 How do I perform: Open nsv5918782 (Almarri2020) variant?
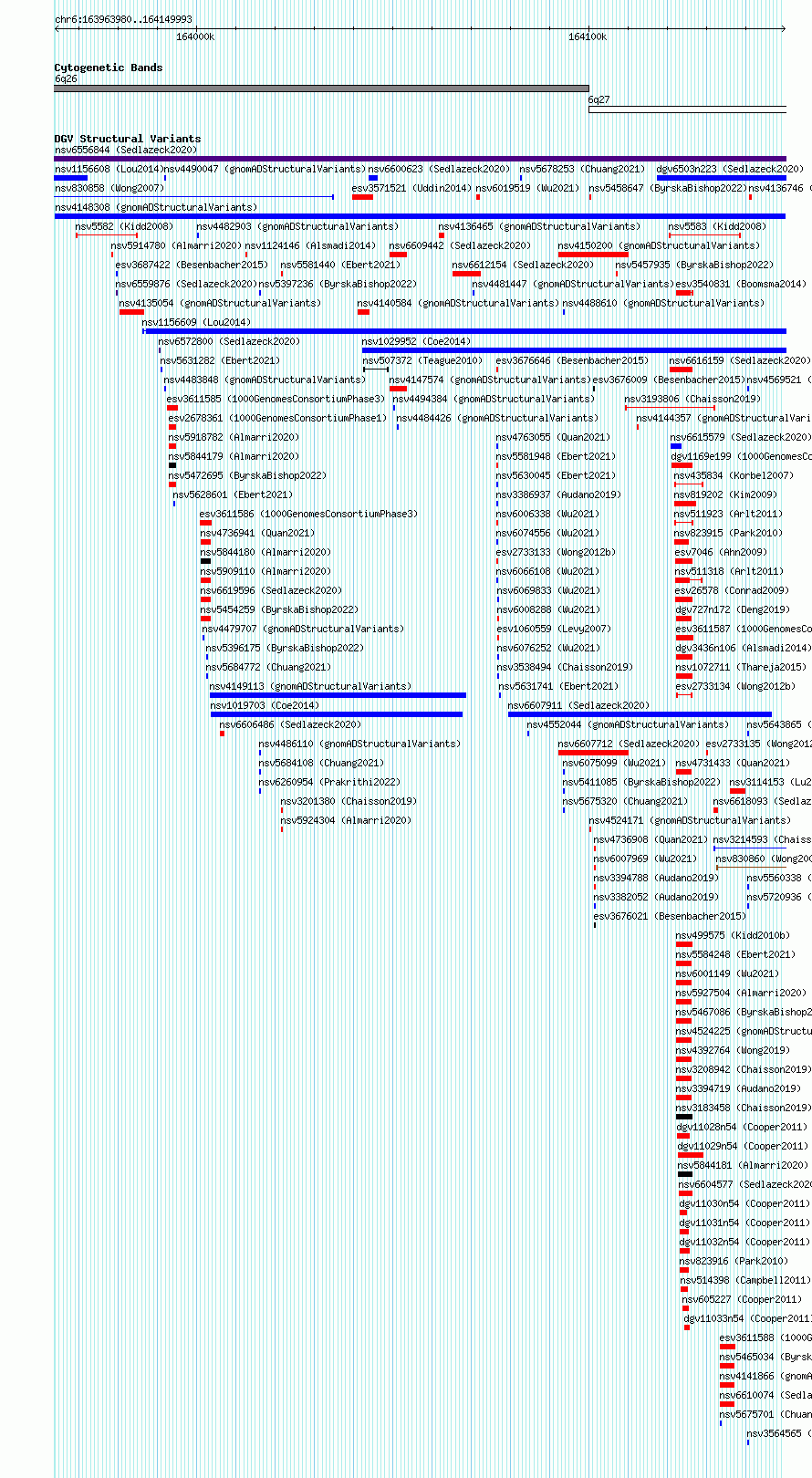[234, 437]
